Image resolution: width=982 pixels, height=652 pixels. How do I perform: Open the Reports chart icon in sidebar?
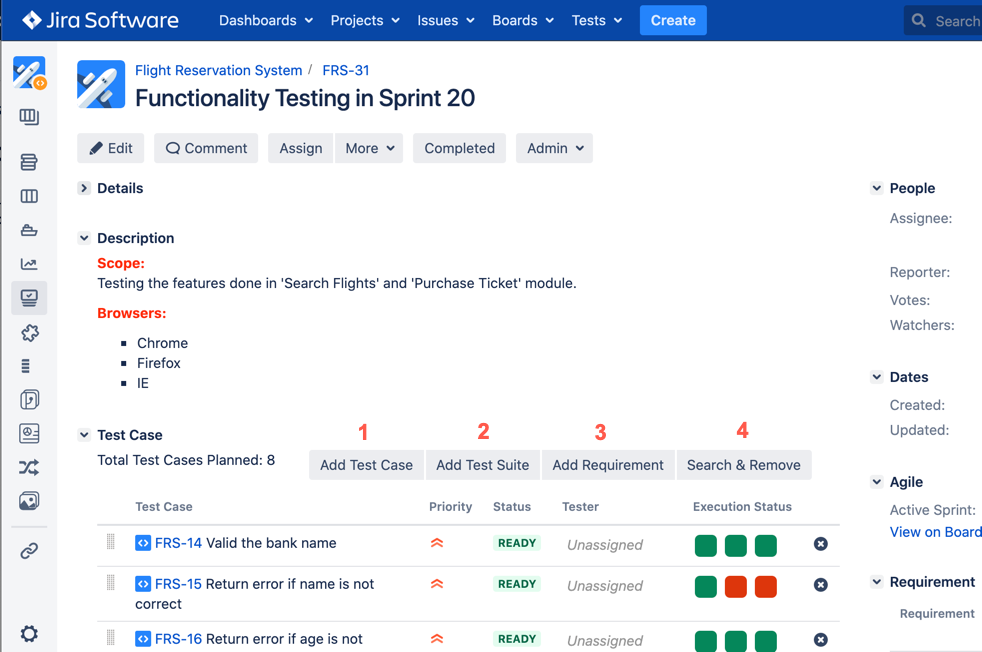(29, 264)
